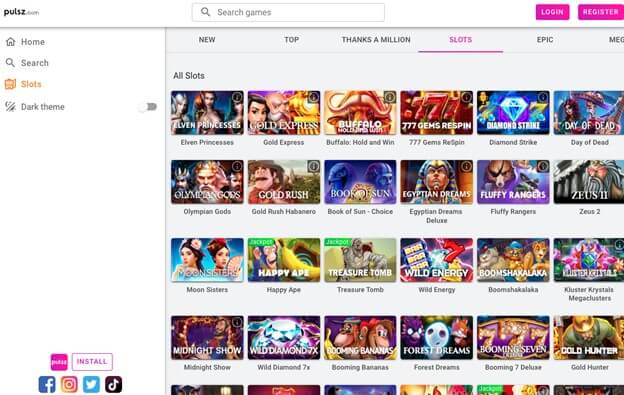The image size is (624, 395).
Task: Open Wild Diamond 7x thumbnail
Action: pyautogui.click(x=284, y=338)
